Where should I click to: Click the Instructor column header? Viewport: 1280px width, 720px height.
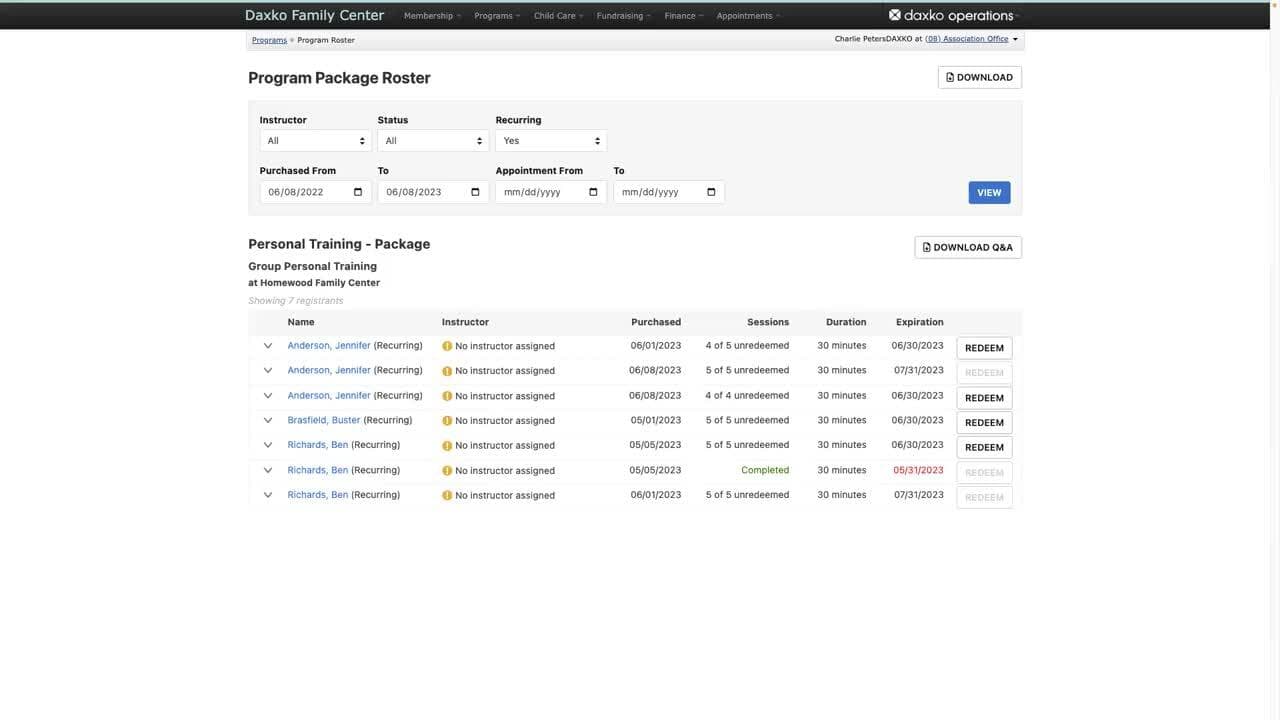(465, 322)
